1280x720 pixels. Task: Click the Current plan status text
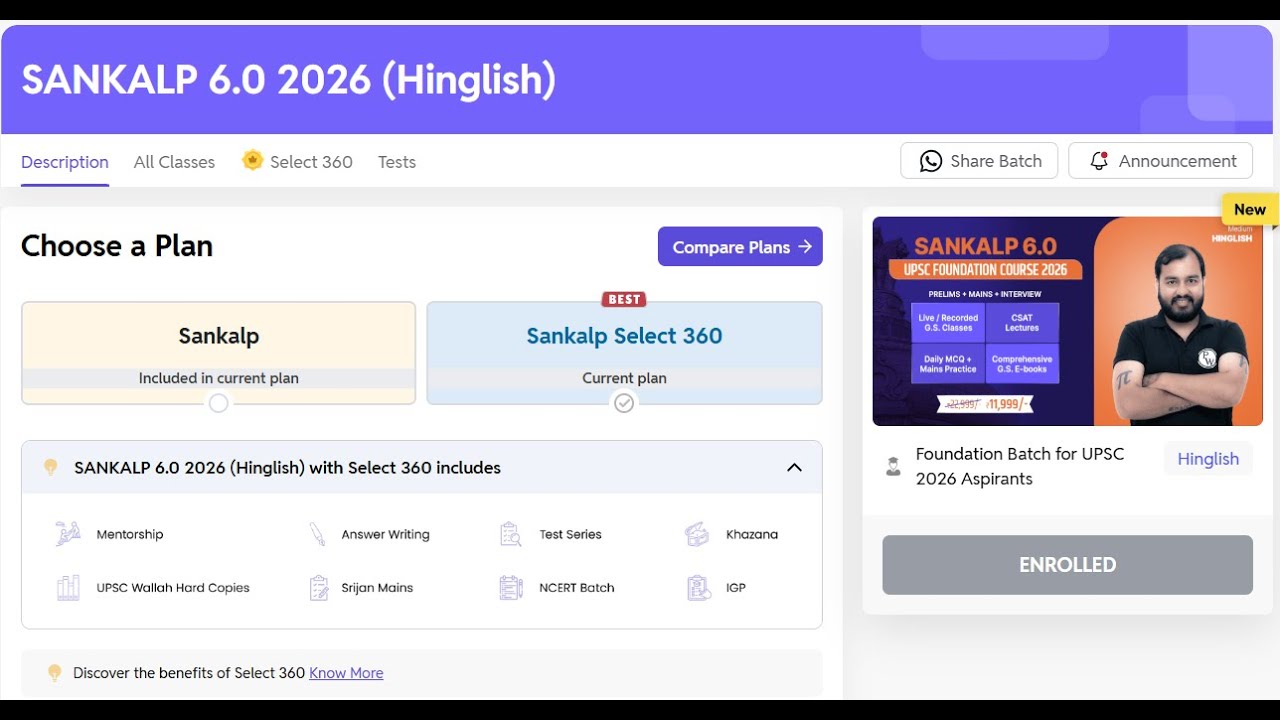624,378
